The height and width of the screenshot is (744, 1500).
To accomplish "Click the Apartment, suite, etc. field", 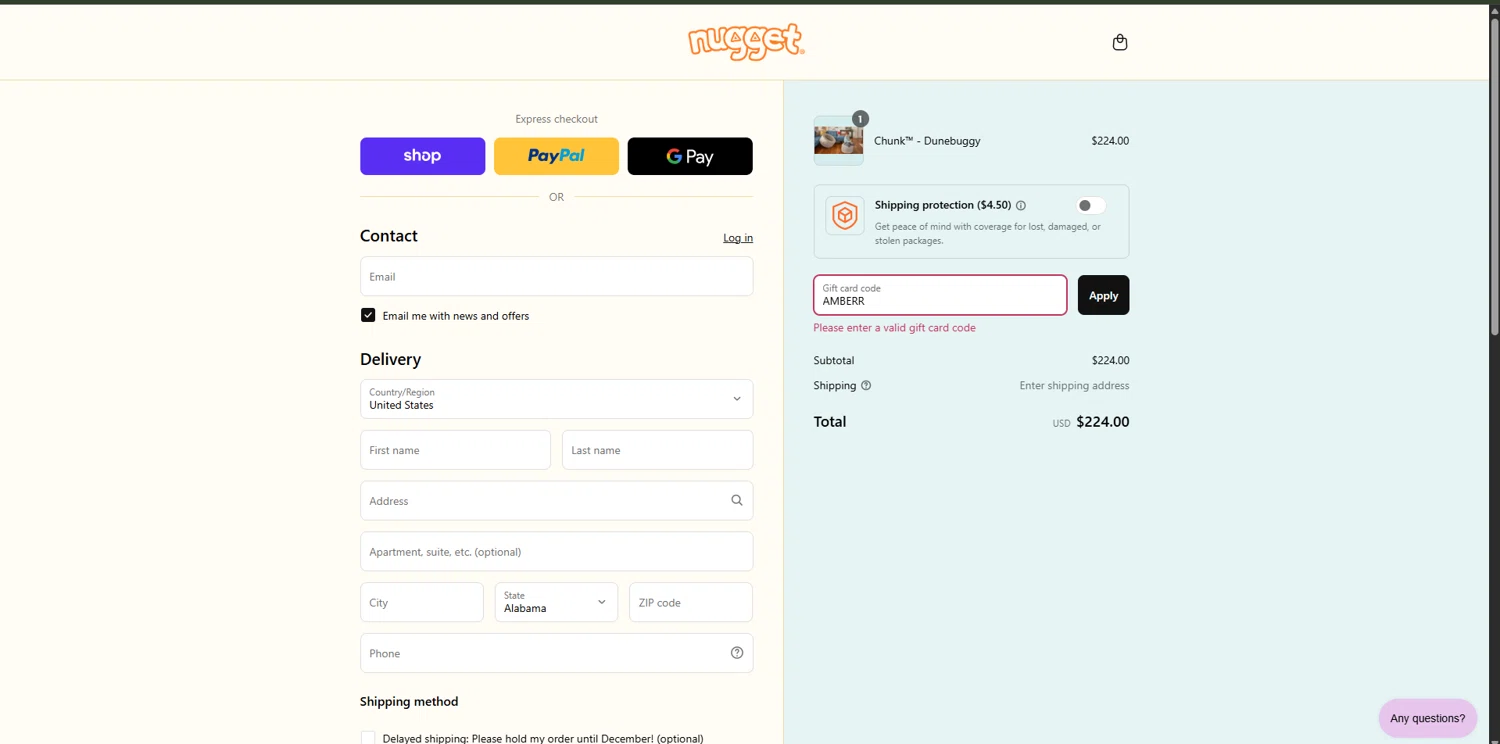I will click(556, 551).
